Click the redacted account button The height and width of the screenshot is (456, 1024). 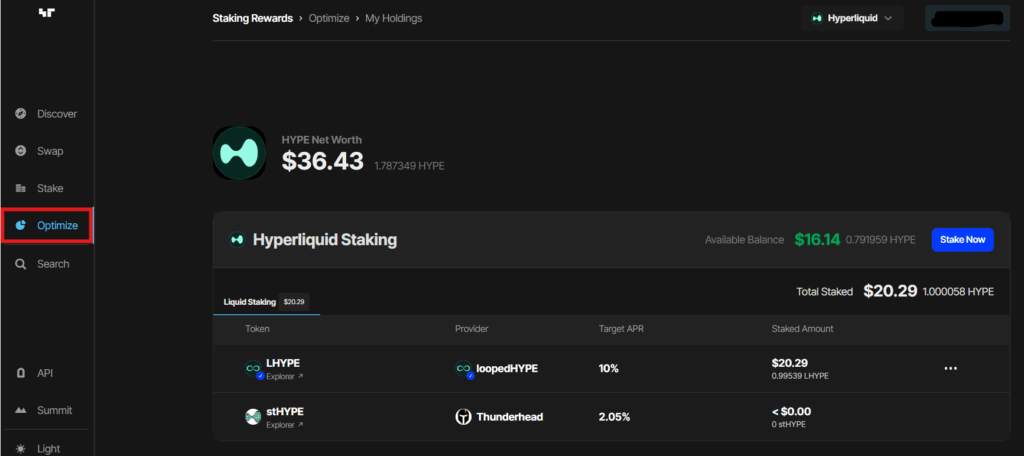(968, 18)
